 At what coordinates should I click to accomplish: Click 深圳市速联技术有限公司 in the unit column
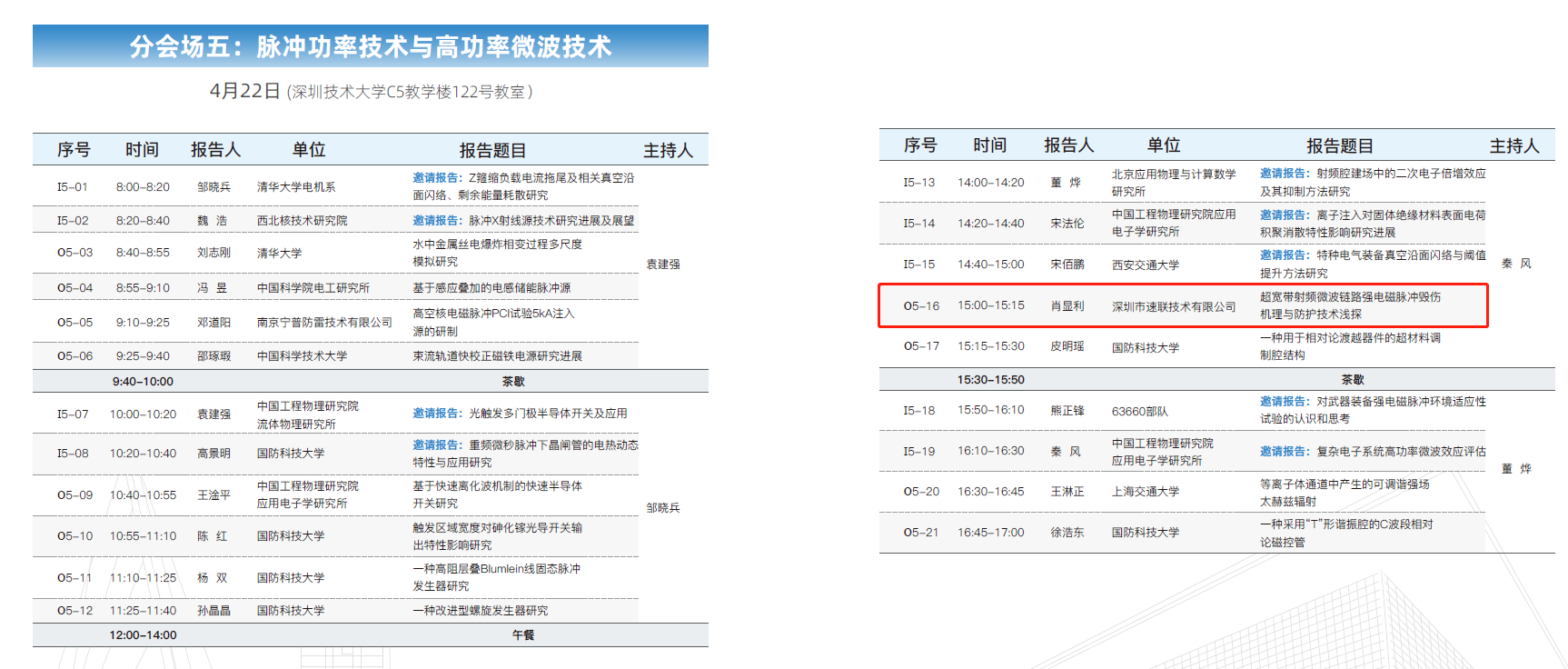pos(1173,306)
